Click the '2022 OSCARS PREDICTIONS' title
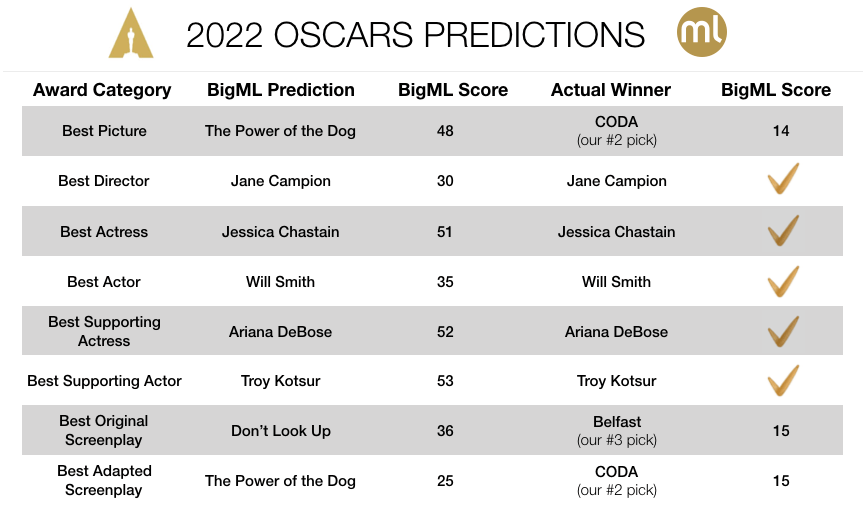Screen dimensions: 868x508 (415, 35)
